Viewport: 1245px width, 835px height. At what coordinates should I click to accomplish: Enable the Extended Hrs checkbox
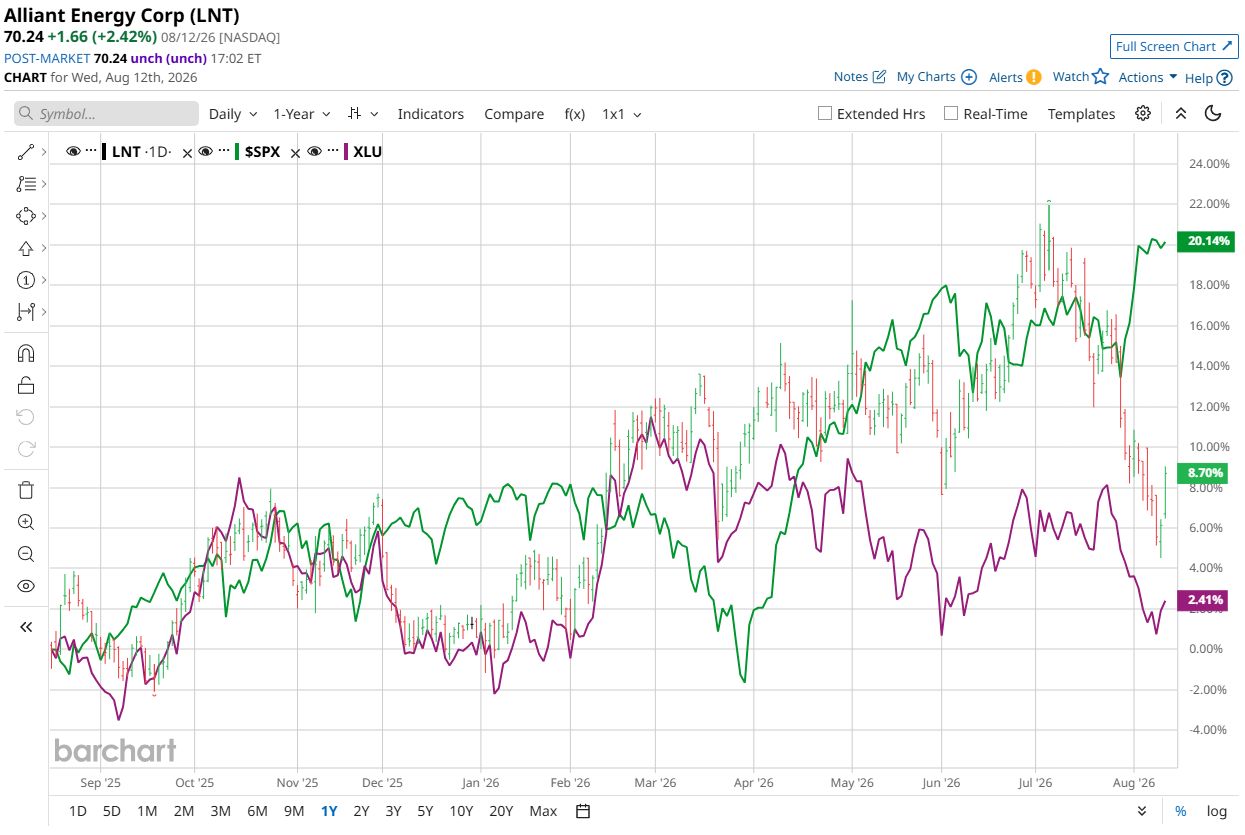coord(825,113)
